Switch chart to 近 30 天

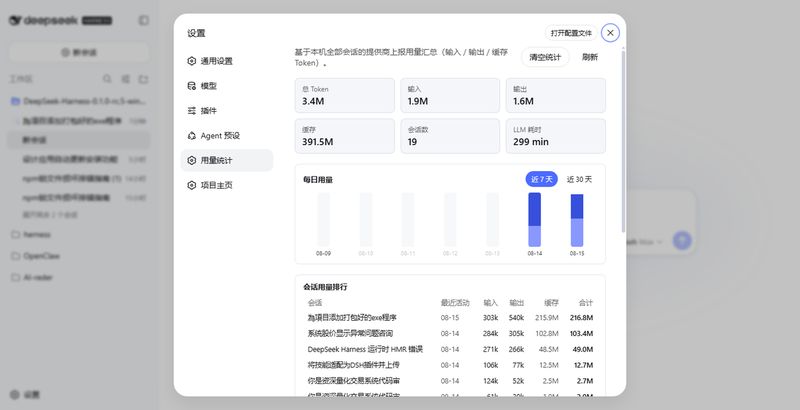579,180
